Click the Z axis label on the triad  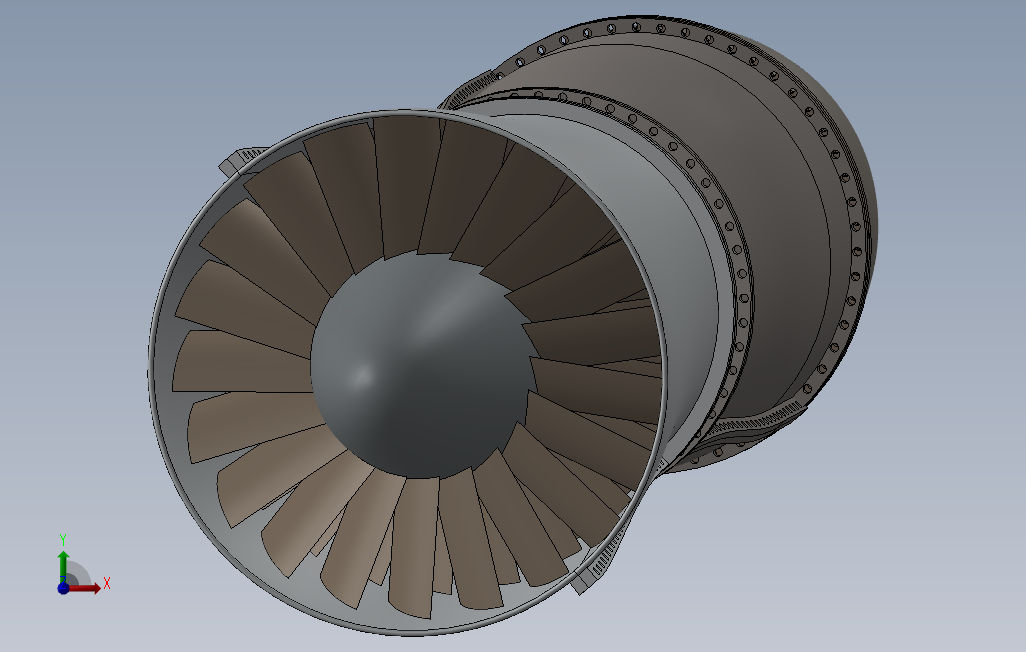(63, 581)
